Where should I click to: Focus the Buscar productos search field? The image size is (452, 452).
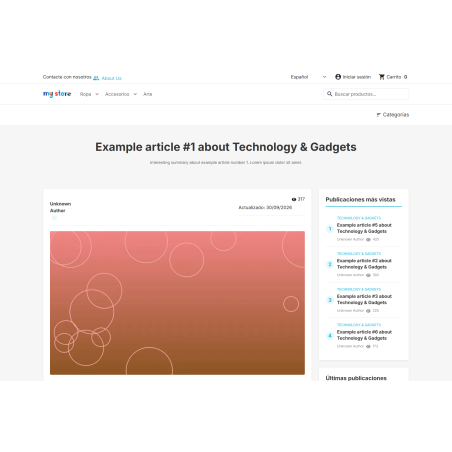click(x=366, y=94)
